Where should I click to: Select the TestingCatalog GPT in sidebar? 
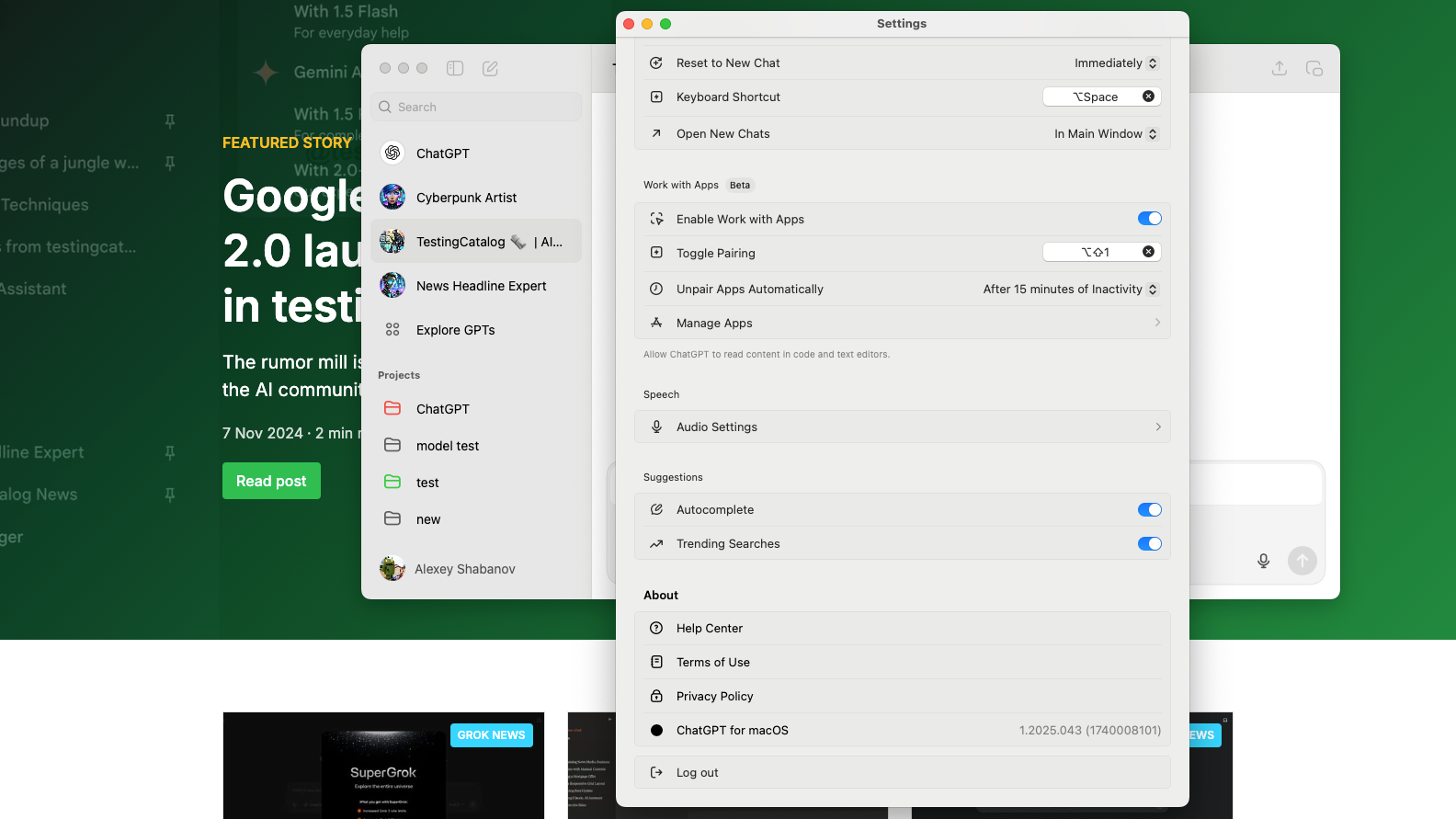(x=476, y=242)
